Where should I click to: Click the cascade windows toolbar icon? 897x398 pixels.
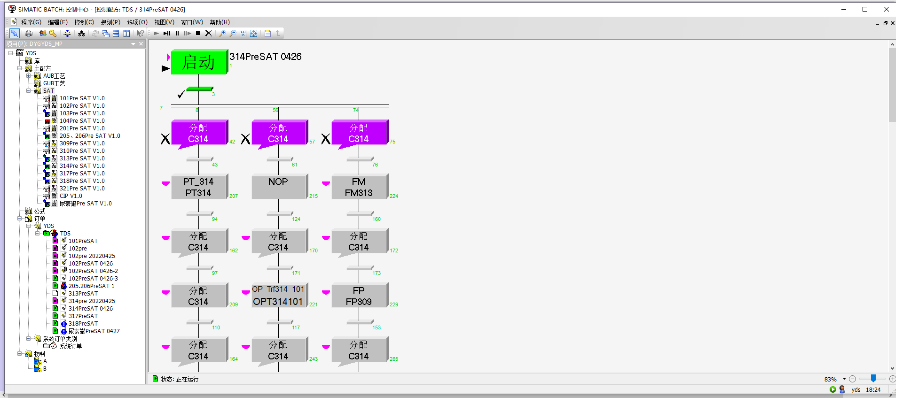point(106,33)
